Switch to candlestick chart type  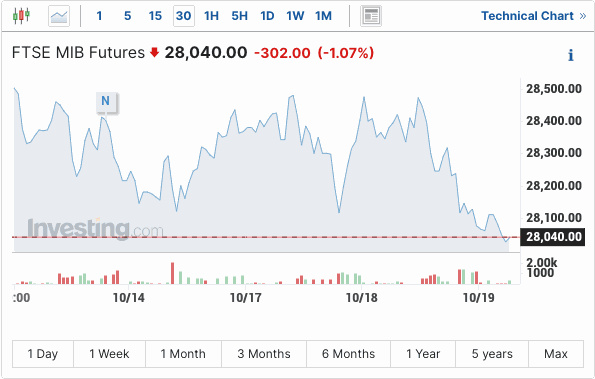(x=21, y=16)
